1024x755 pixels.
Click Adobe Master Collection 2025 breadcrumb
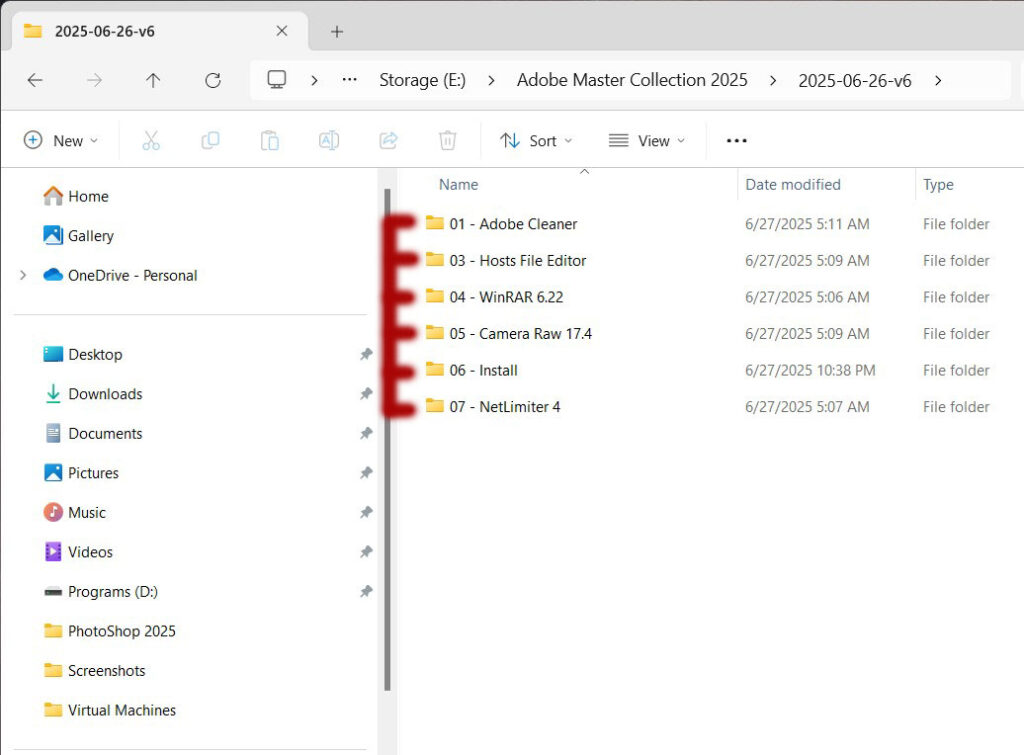632,80
